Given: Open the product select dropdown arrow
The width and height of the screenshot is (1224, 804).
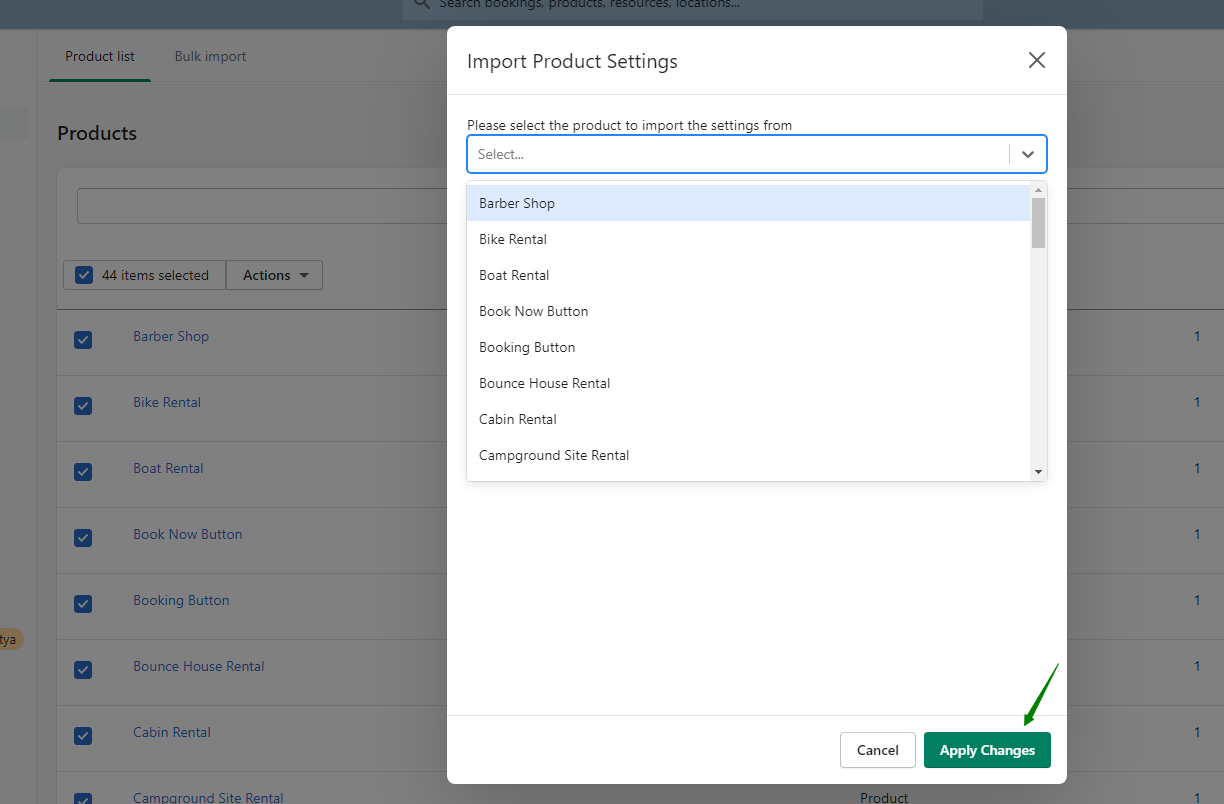Looking at the screenshot, I should (x=1028, y=154).
